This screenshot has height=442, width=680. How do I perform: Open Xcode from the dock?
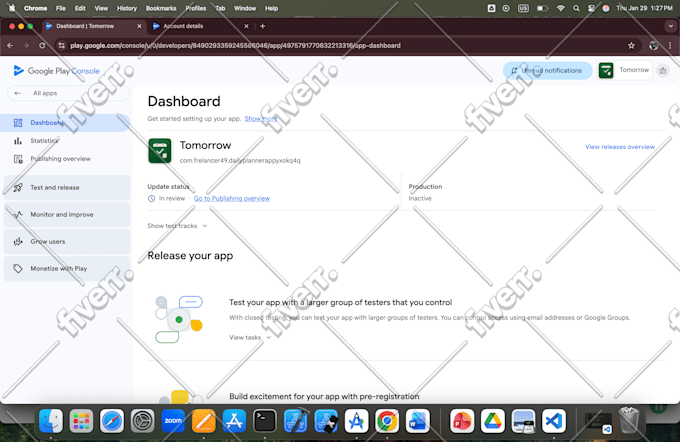tap(295, 421)
